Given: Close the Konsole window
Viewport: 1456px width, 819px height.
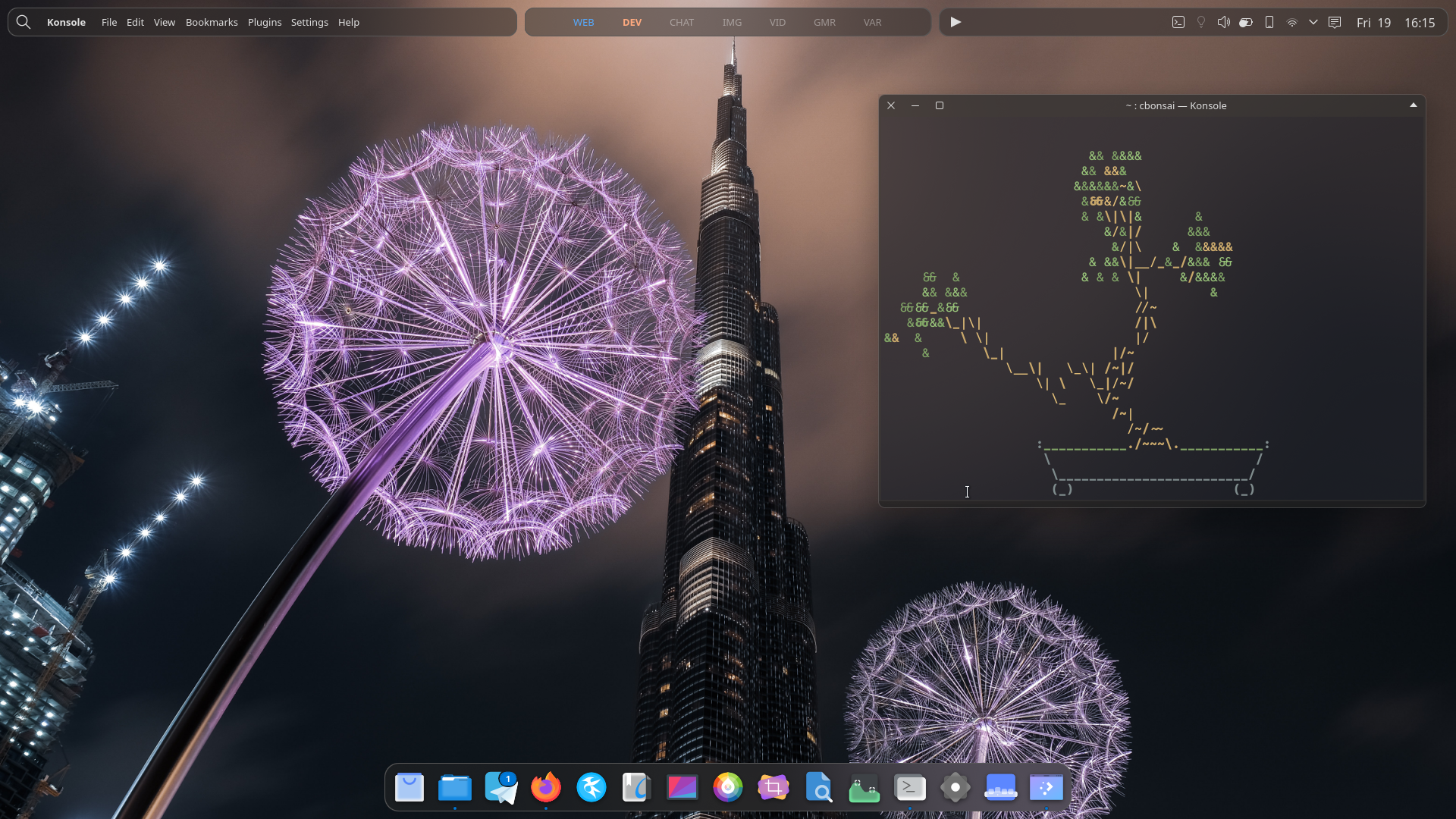Looking at the screenshot, I should point(891,105).
